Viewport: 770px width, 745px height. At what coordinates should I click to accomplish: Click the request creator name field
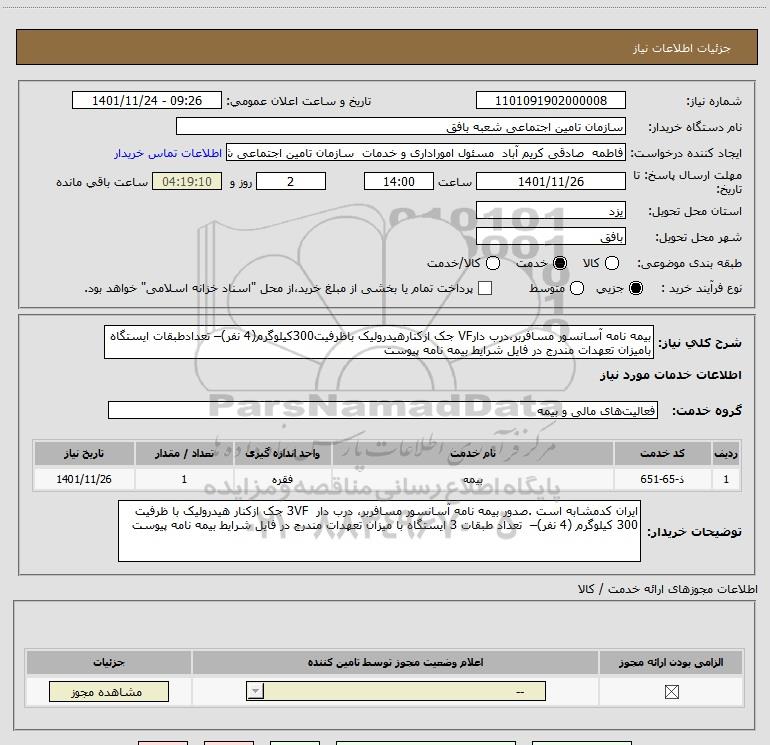(426, 153)
